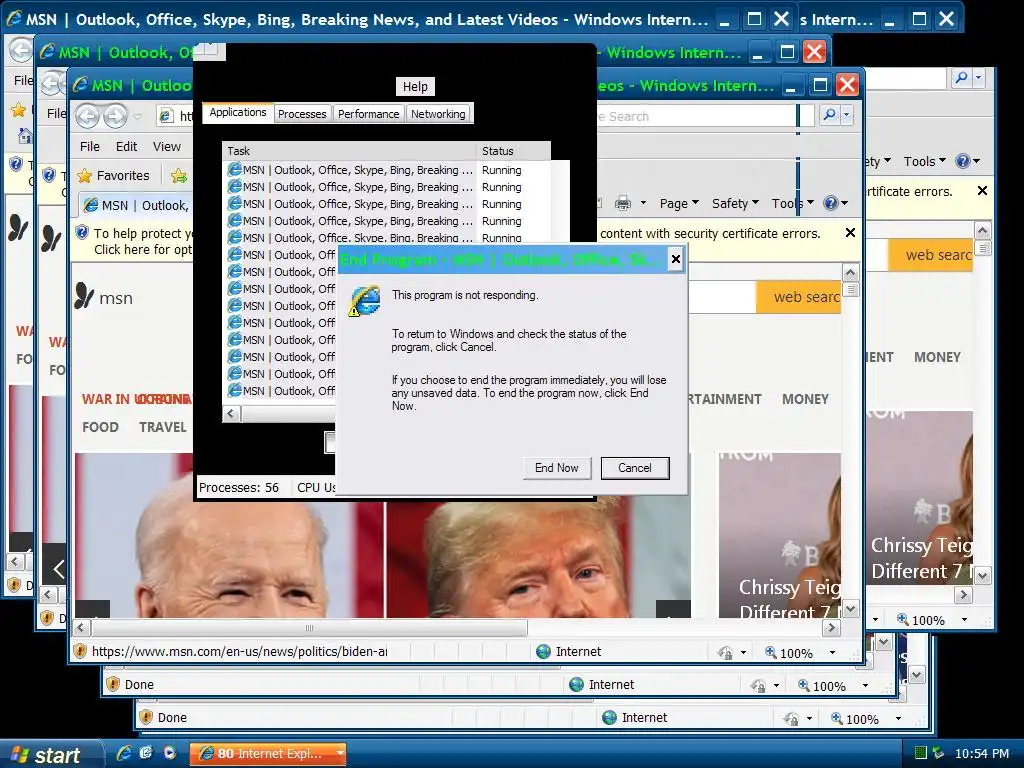The image size is (1024, 768).
Task: Open search provider dropdown in front IE window
Action: coord(846,116)
